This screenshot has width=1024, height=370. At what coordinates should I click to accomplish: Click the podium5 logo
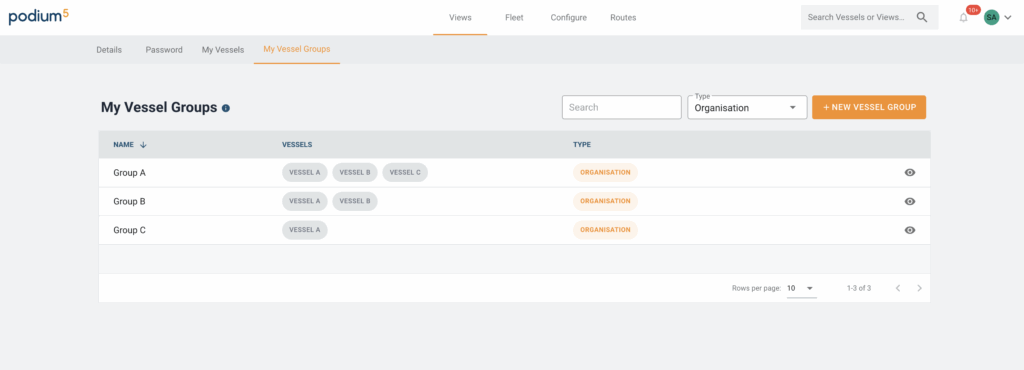(39, 16)
